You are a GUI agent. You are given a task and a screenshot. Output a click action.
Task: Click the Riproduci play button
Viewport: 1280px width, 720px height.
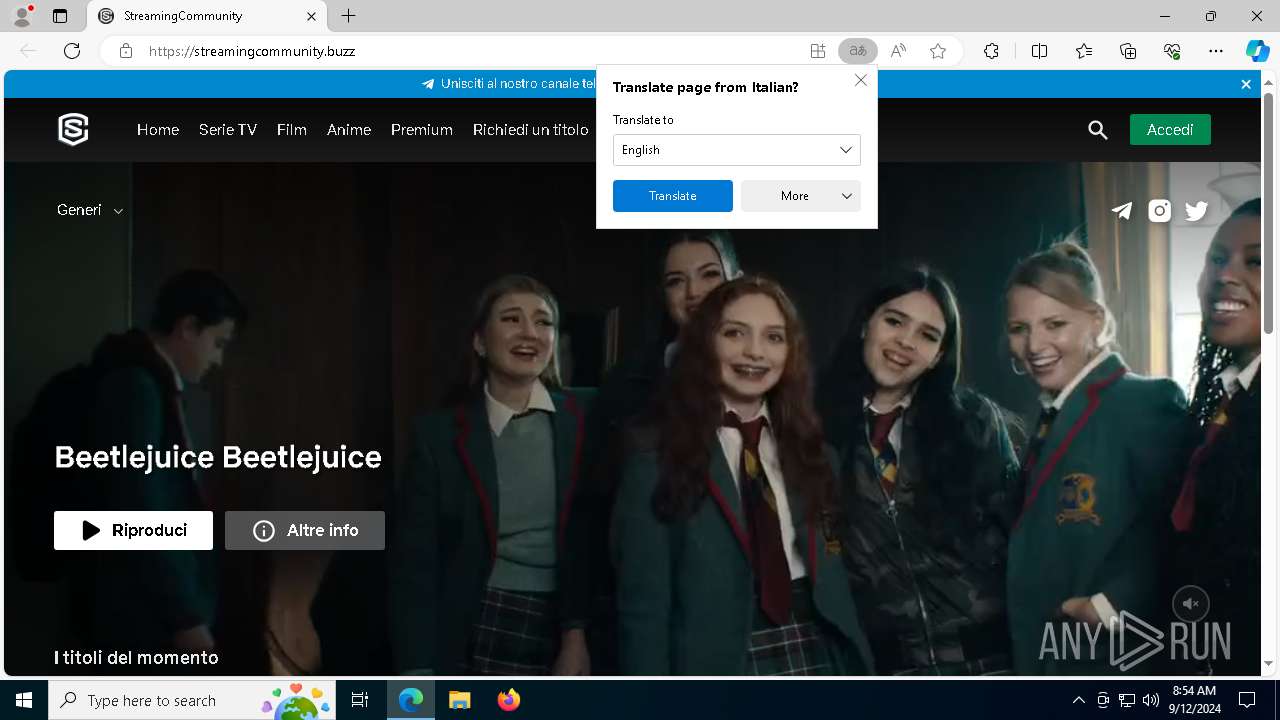pyautogui.click(x=133, y=531)
